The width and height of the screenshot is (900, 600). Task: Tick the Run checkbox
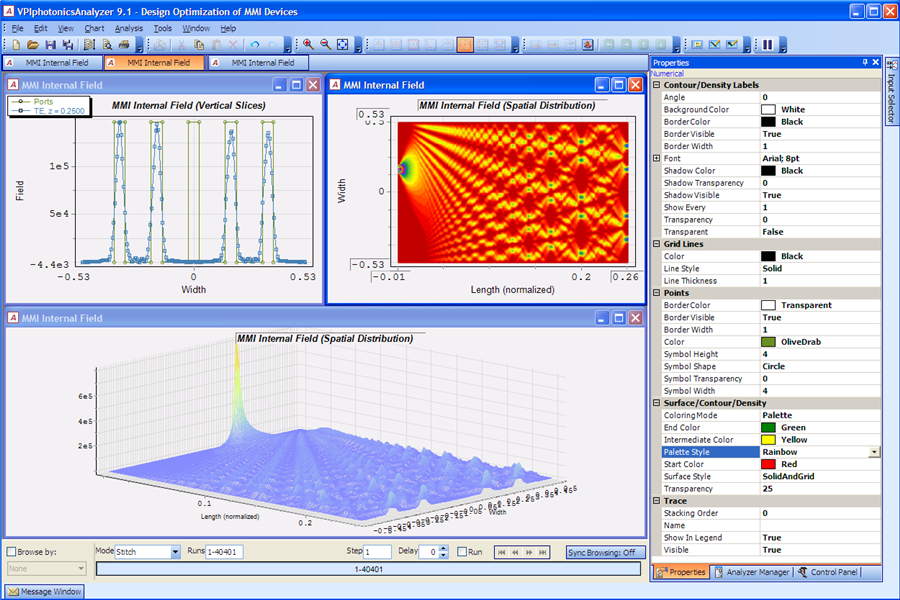tap(462, 552)
